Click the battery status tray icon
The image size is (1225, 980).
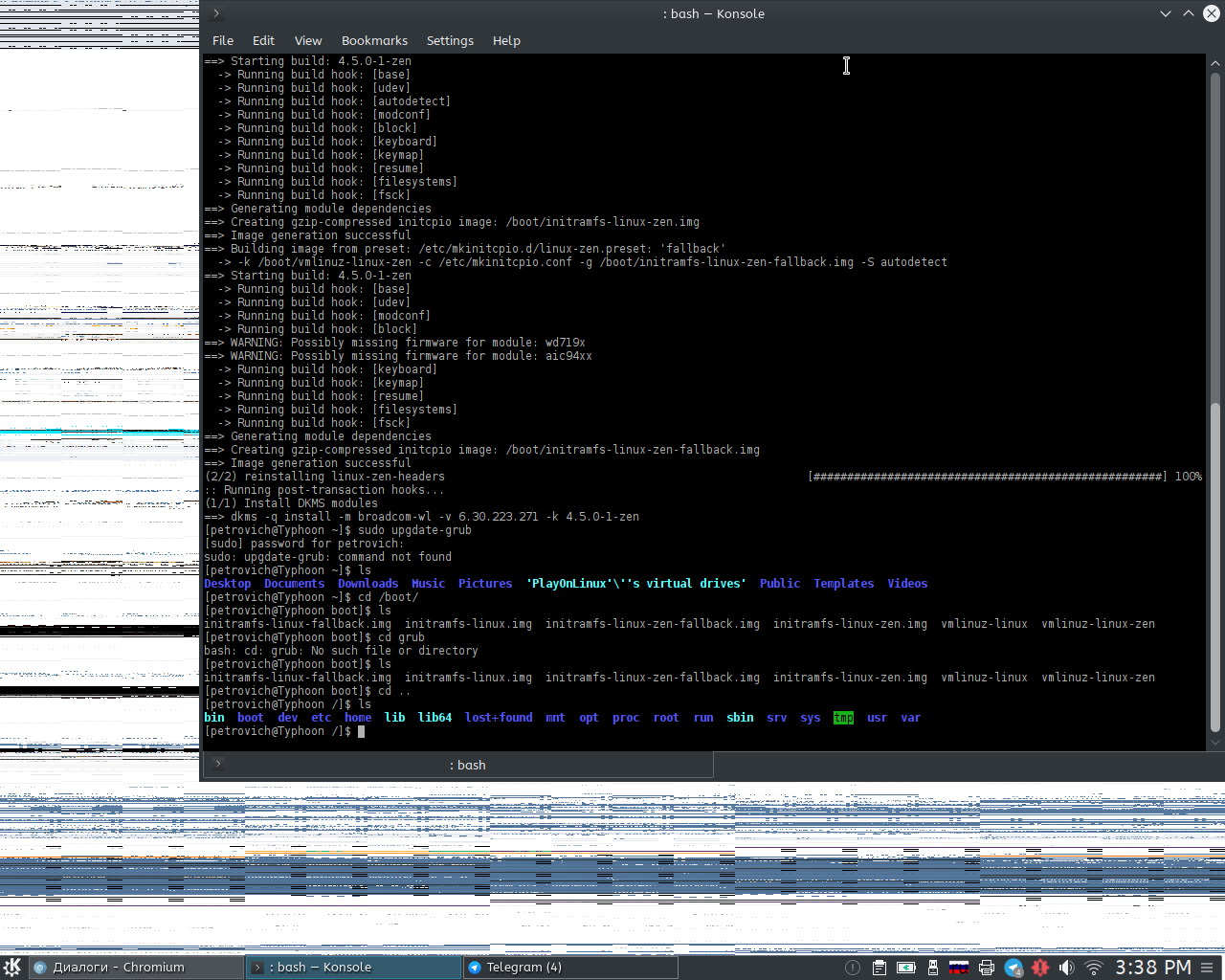point(905,968)
